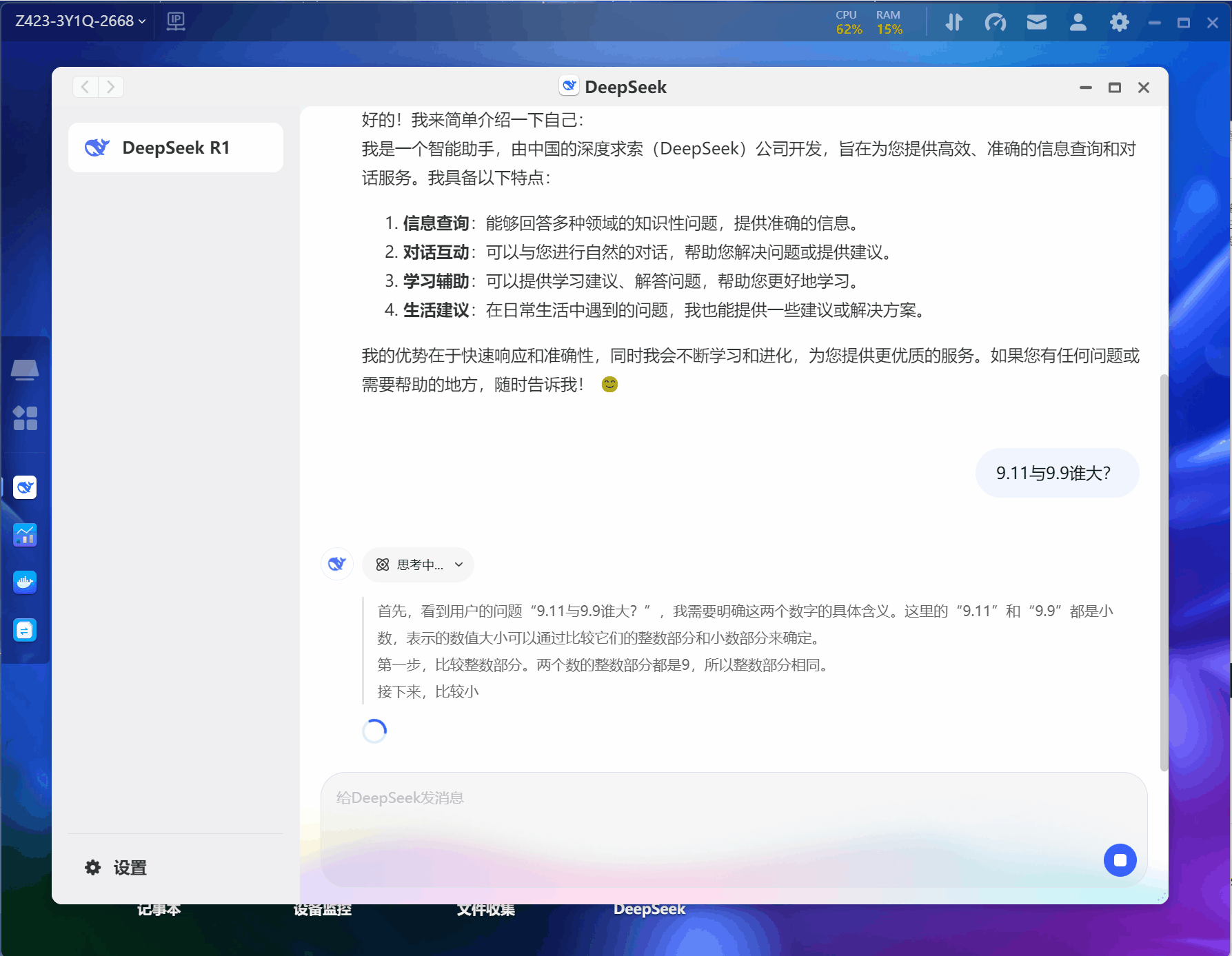Open the 记事本 desktop shortcut
The width and height of the screenshot is (1232, 956).
coord(159,909)
